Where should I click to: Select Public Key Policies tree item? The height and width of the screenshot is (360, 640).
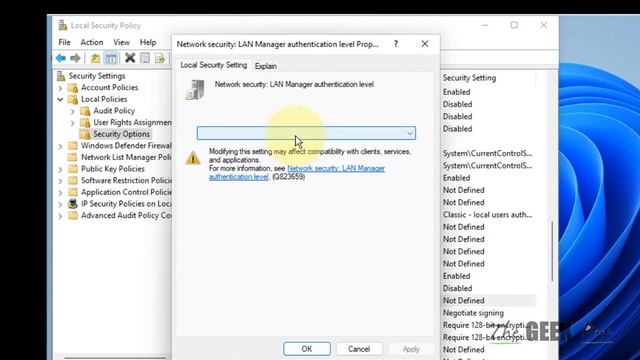pos(113,169)
